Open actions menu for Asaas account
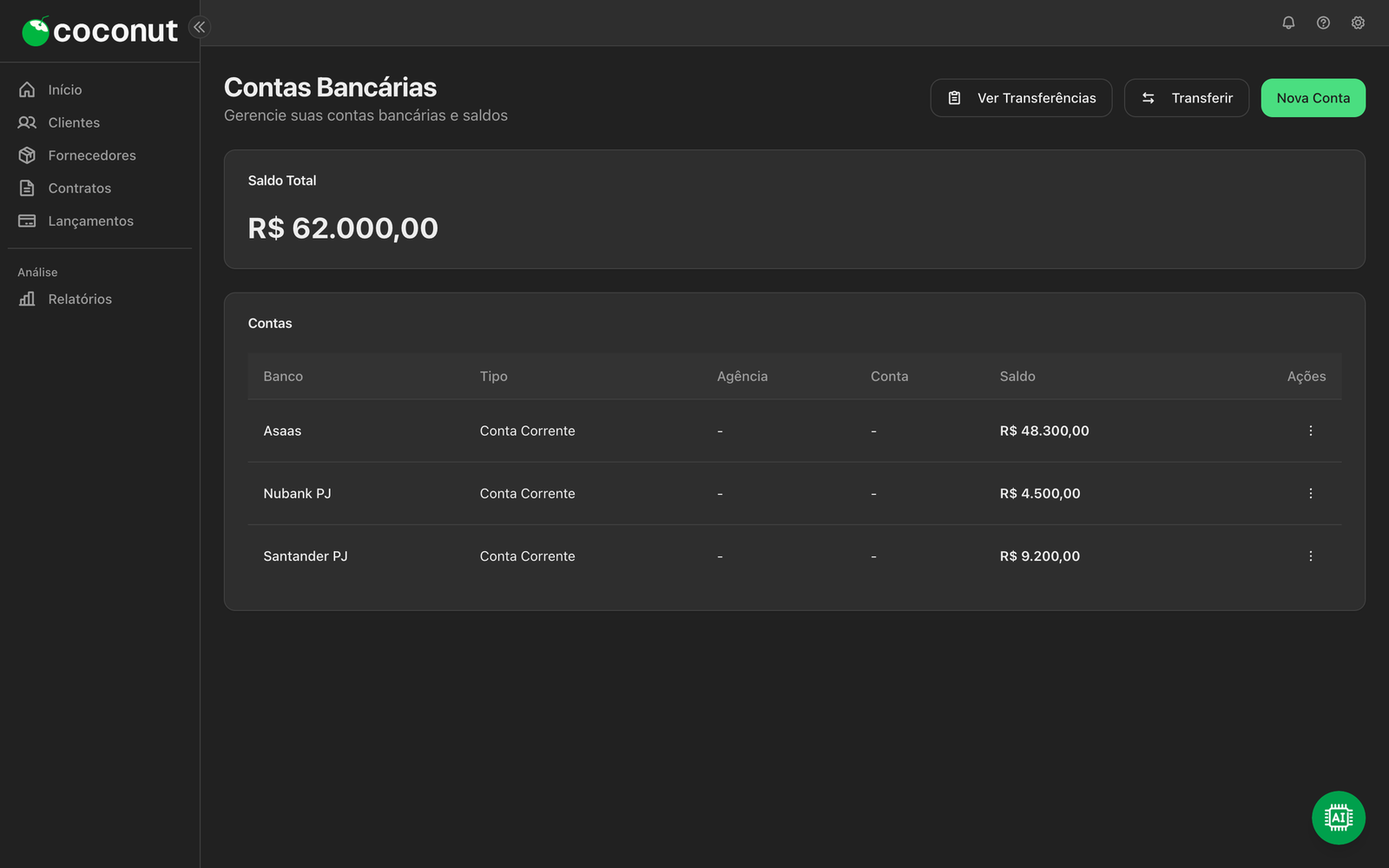Screen dimensions: 1389x868 tap(1310, 431)
